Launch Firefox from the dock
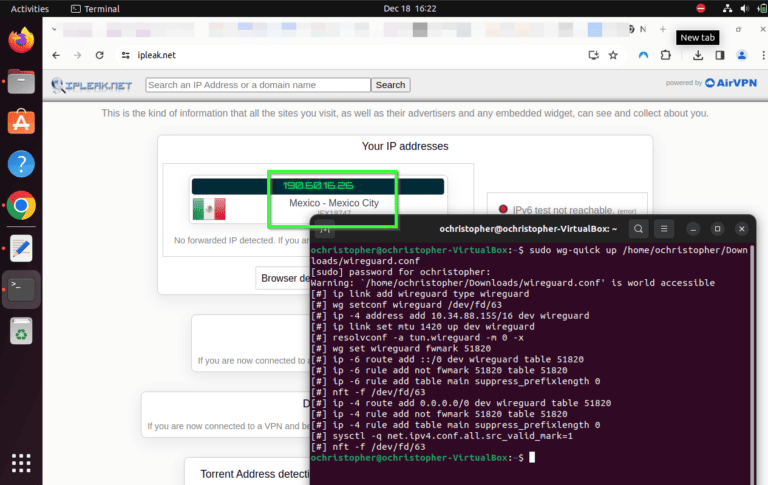 [21, 41]
